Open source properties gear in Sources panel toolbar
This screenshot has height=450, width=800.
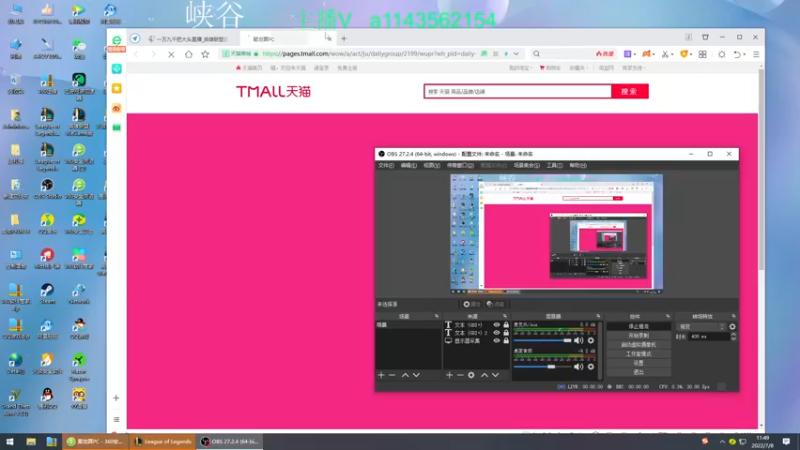pyautogui.click(x=471, y=375)
